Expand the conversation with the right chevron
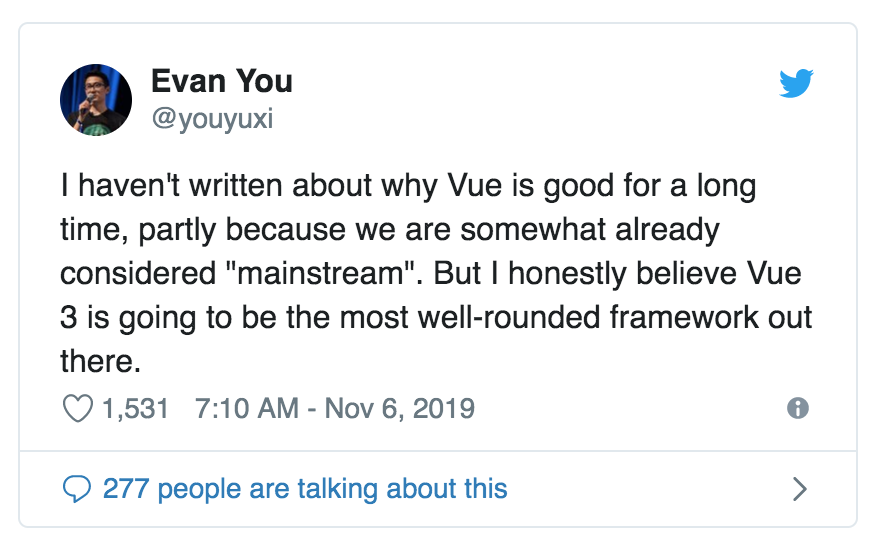 pos(799,489)
